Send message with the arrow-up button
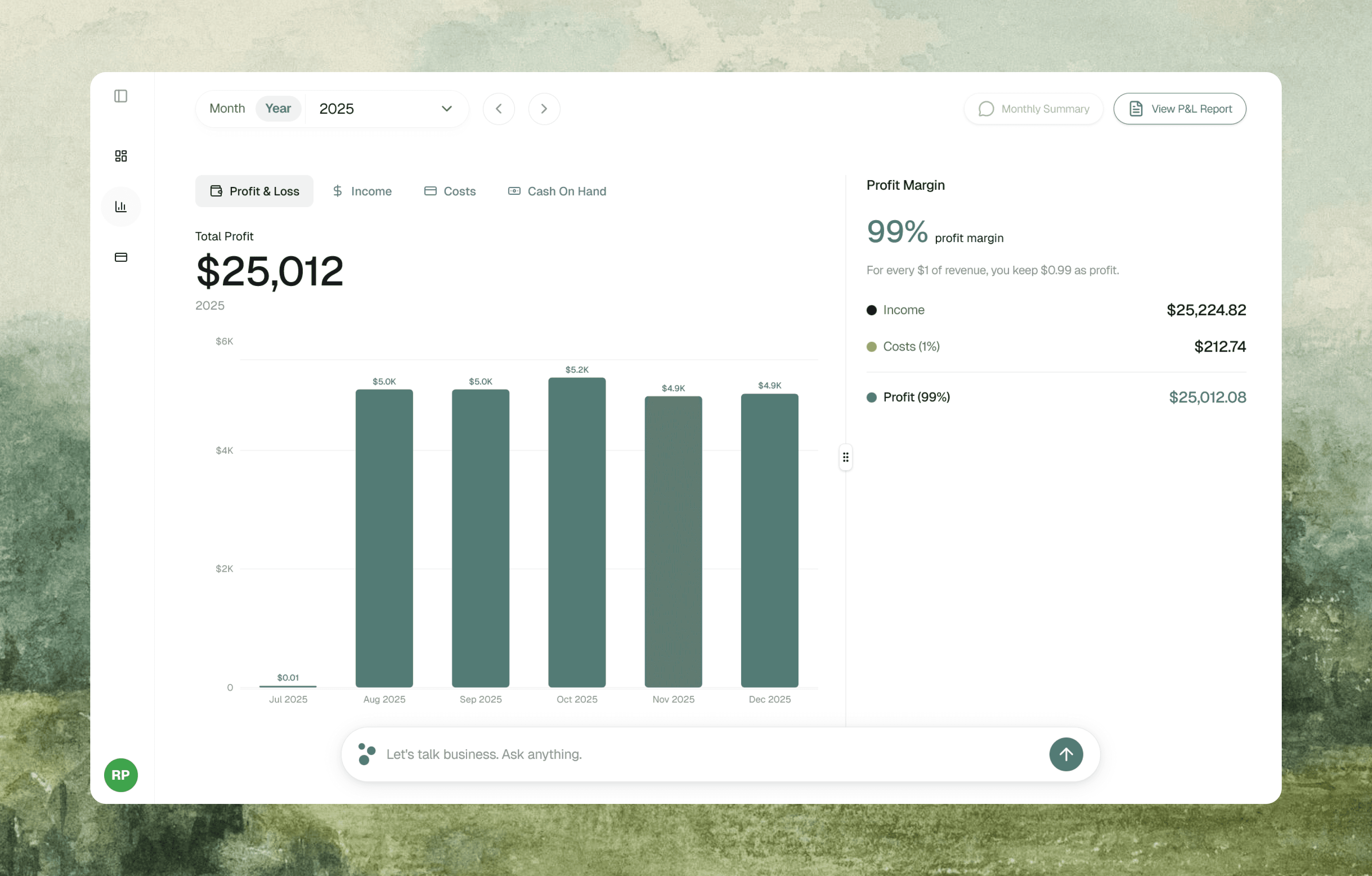The height and width of the screenshot is (876, 1372). tap(1066, 754)
